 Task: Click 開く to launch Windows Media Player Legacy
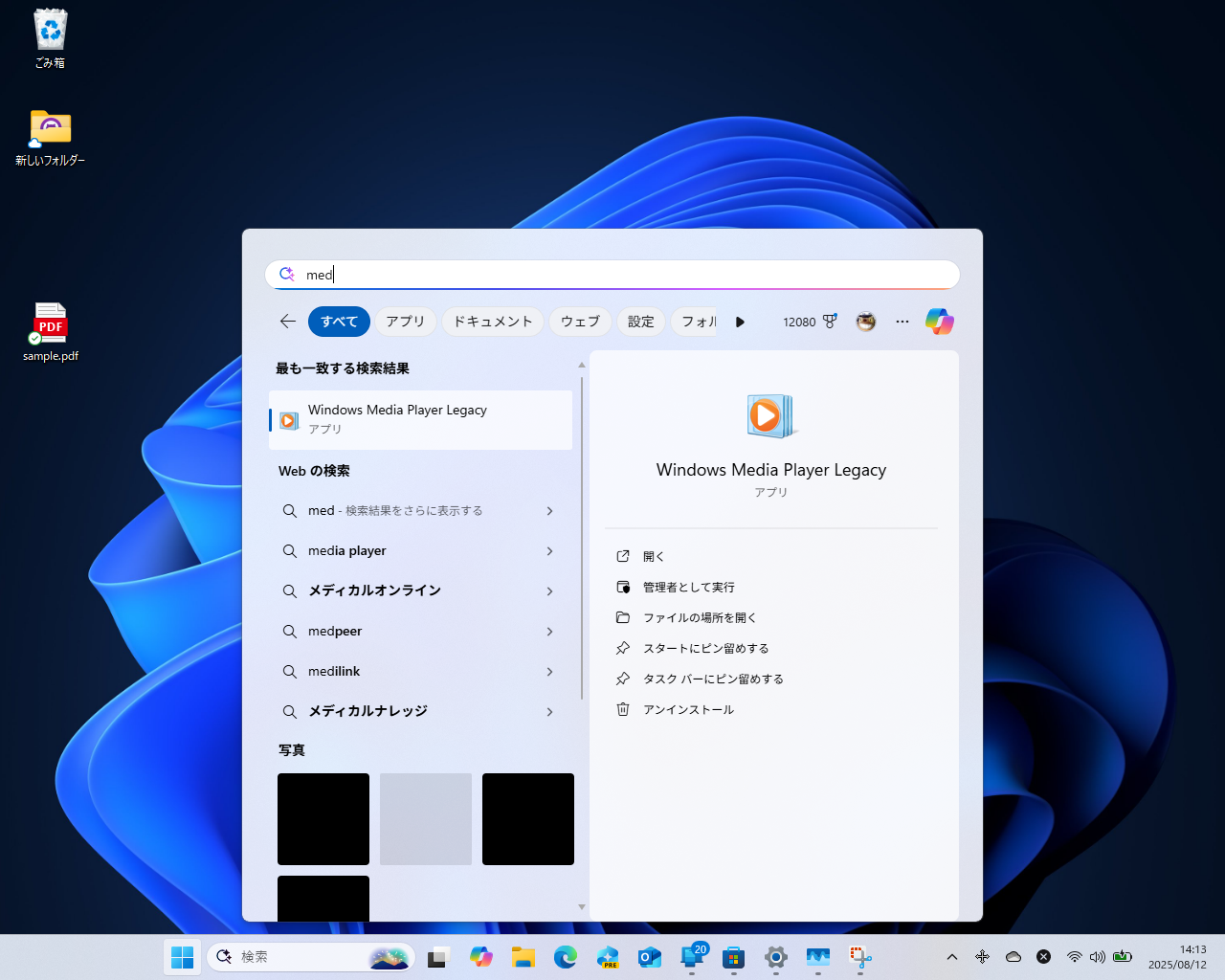[655, 556]
